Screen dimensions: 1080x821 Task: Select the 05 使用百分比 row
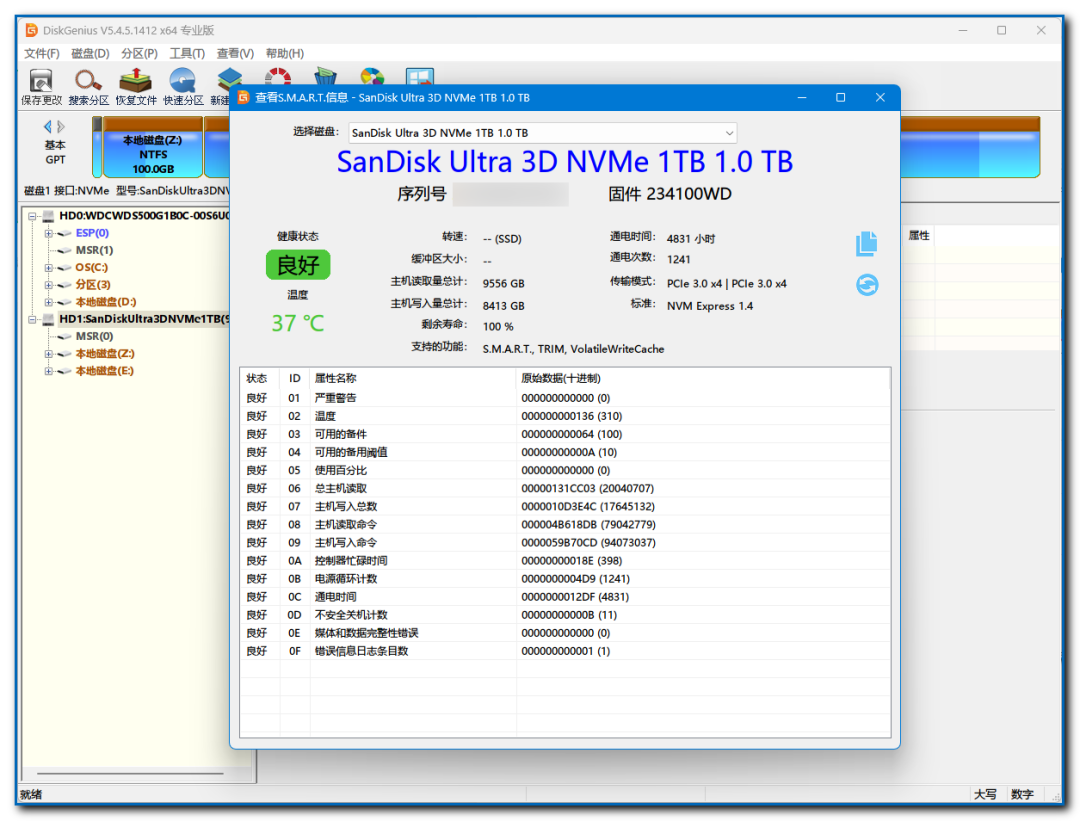pyautogui.click(x=565, y=470)
